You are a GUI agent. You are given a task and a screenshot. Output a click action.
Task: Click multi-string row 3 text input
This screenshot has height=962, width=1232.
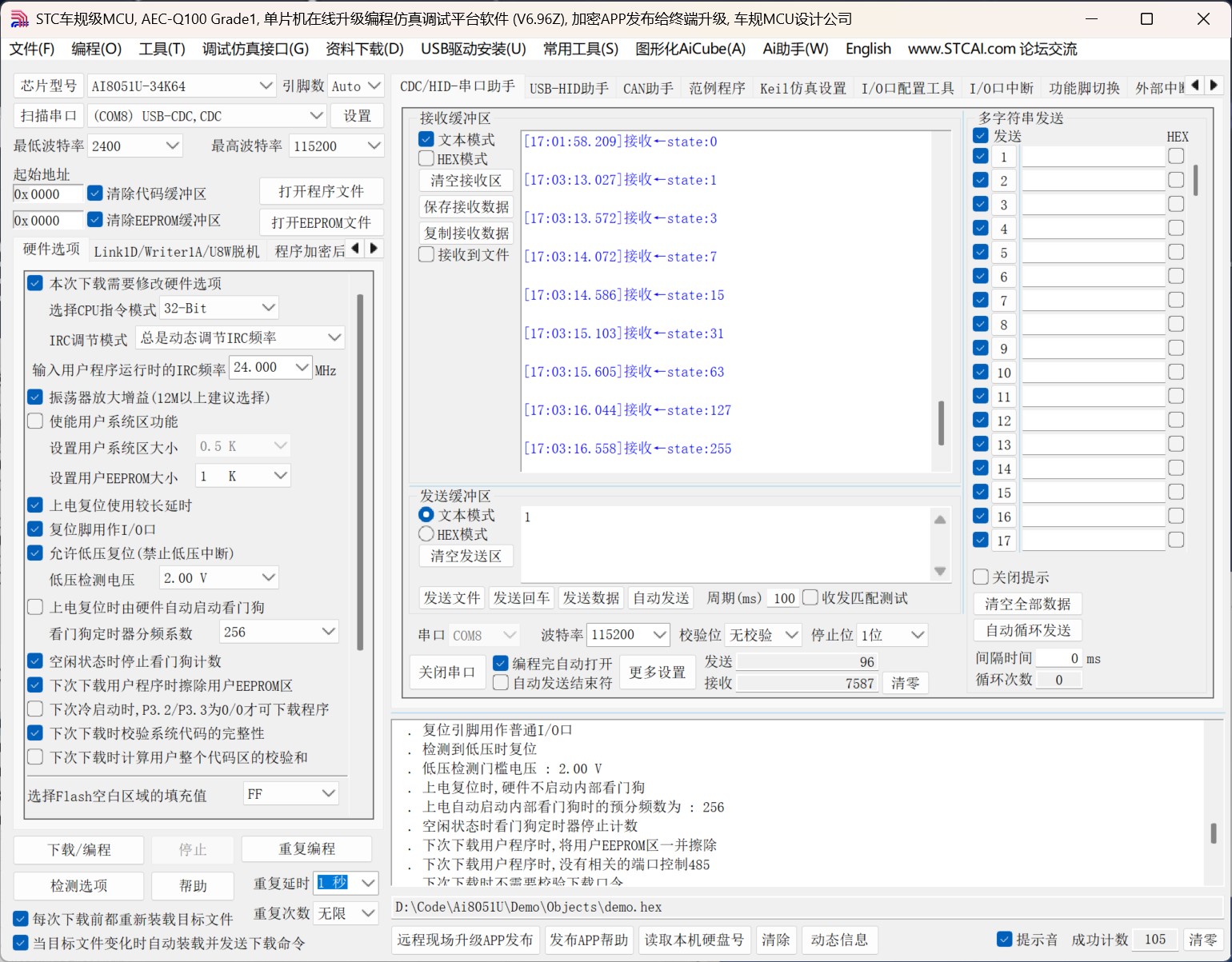(x=1093, y=204)
